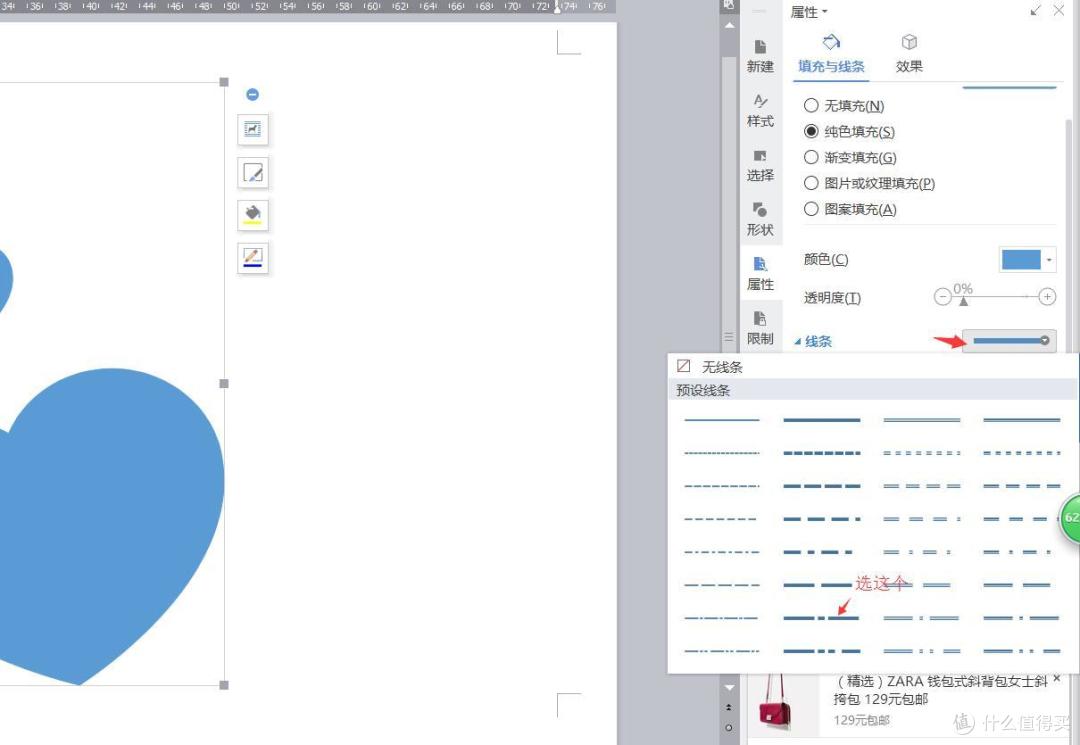Click the ruler right indent marker
The width and height of the screenshot is (1080, 745).
(x=557, y=8)
